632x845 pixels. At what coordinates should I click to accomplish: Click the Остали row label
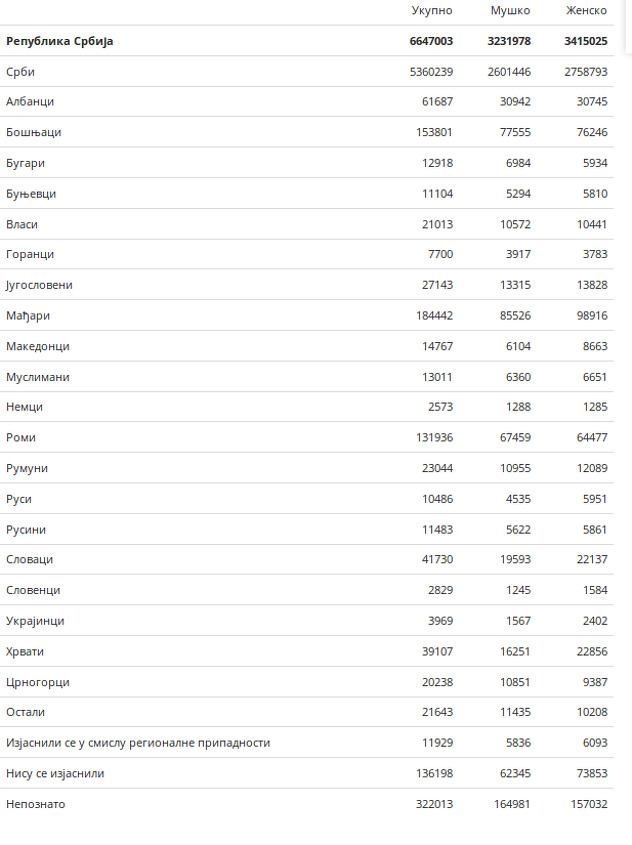(25, 712)
